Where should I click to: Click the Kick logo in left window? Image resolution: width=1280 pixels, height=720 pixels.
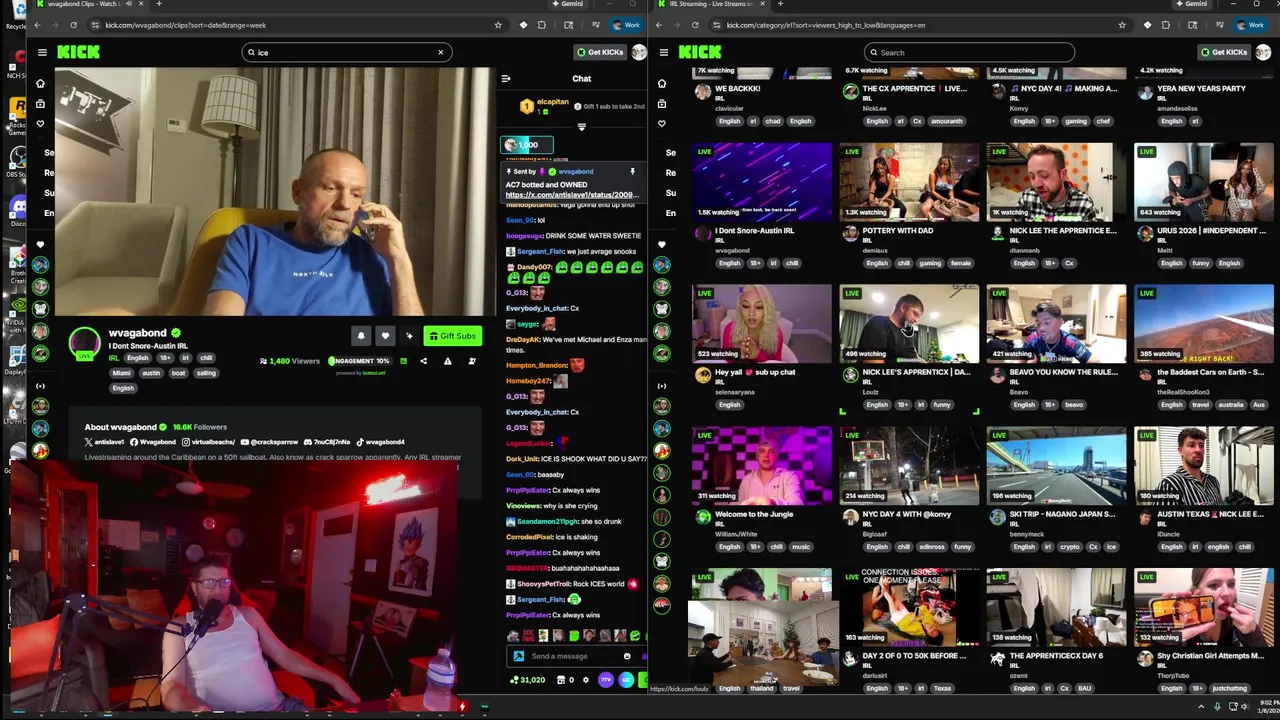[x=78, y=52]
